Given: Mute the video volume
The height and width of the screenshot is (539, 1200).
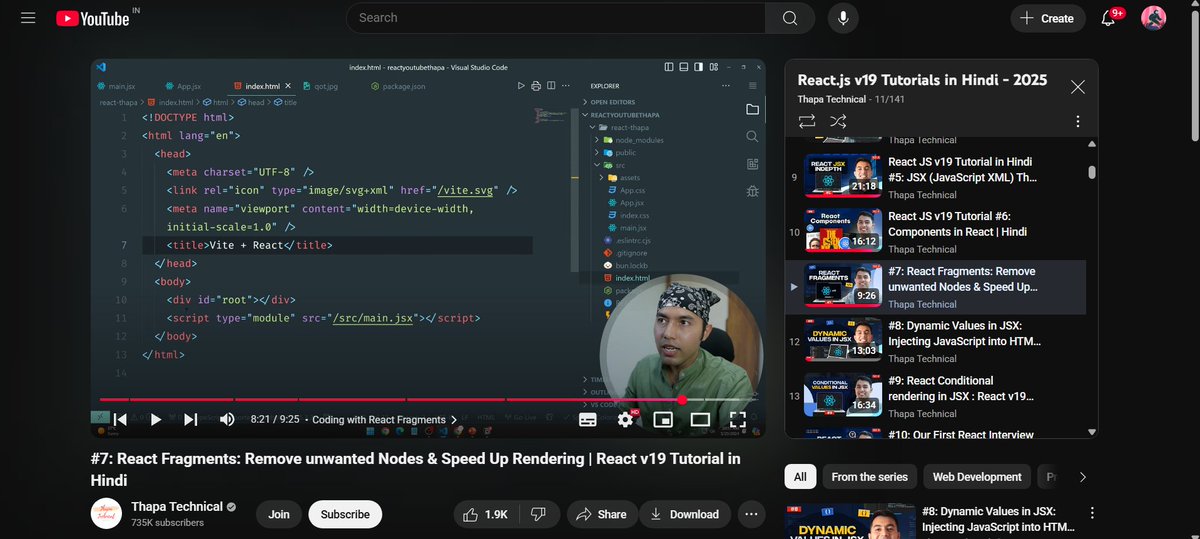Looking at the screenshot, I should tap(227, 420).
